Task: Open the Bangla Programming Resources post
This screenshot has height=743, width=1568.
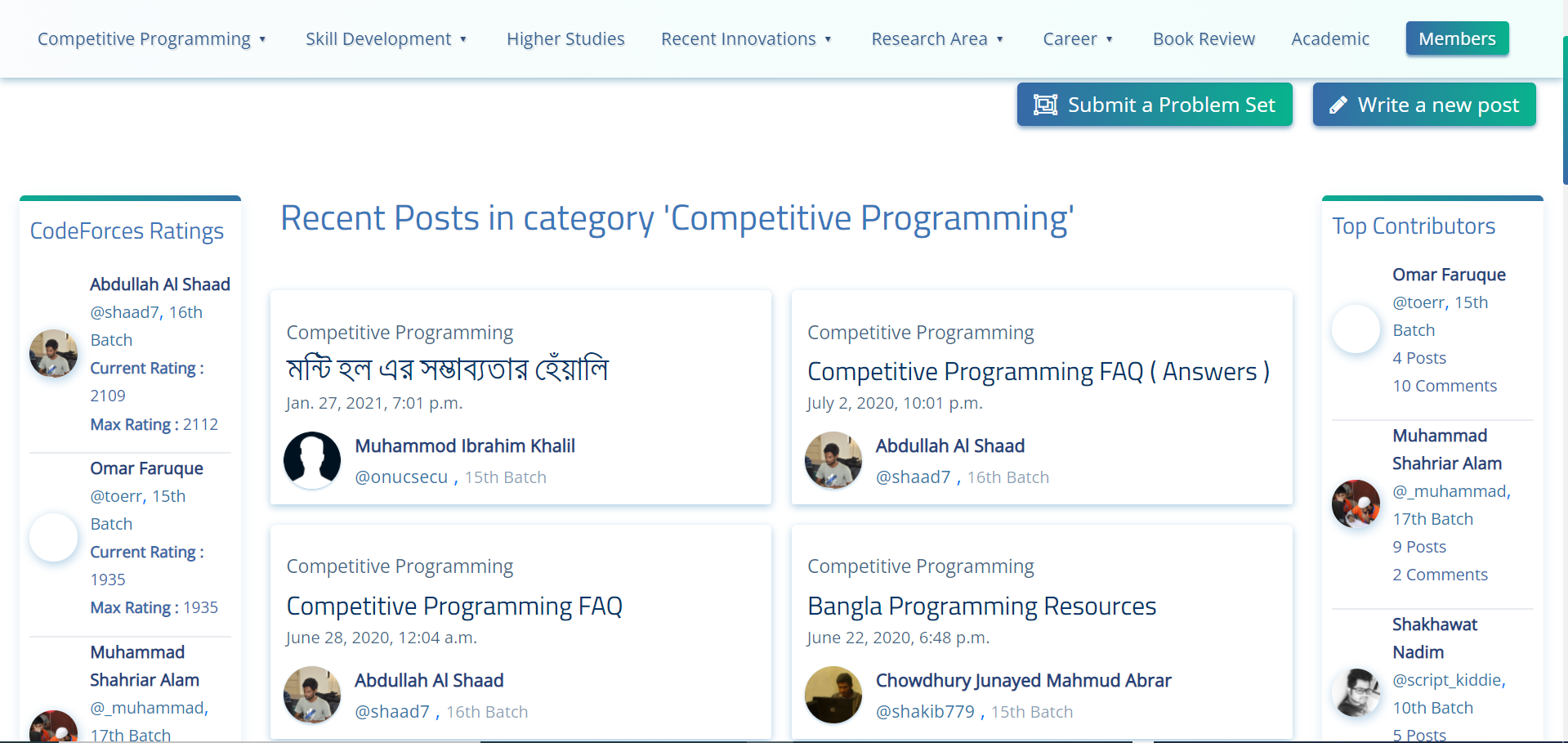Action: tap(981, 606)
